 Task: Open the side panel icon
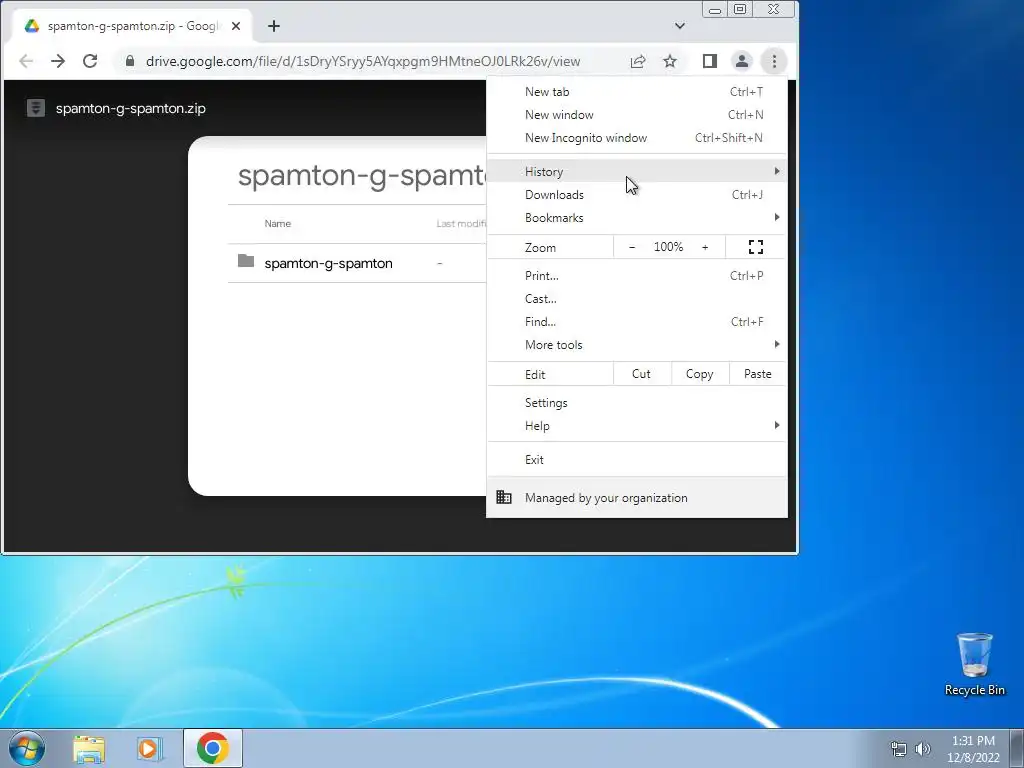click(710, 61)
